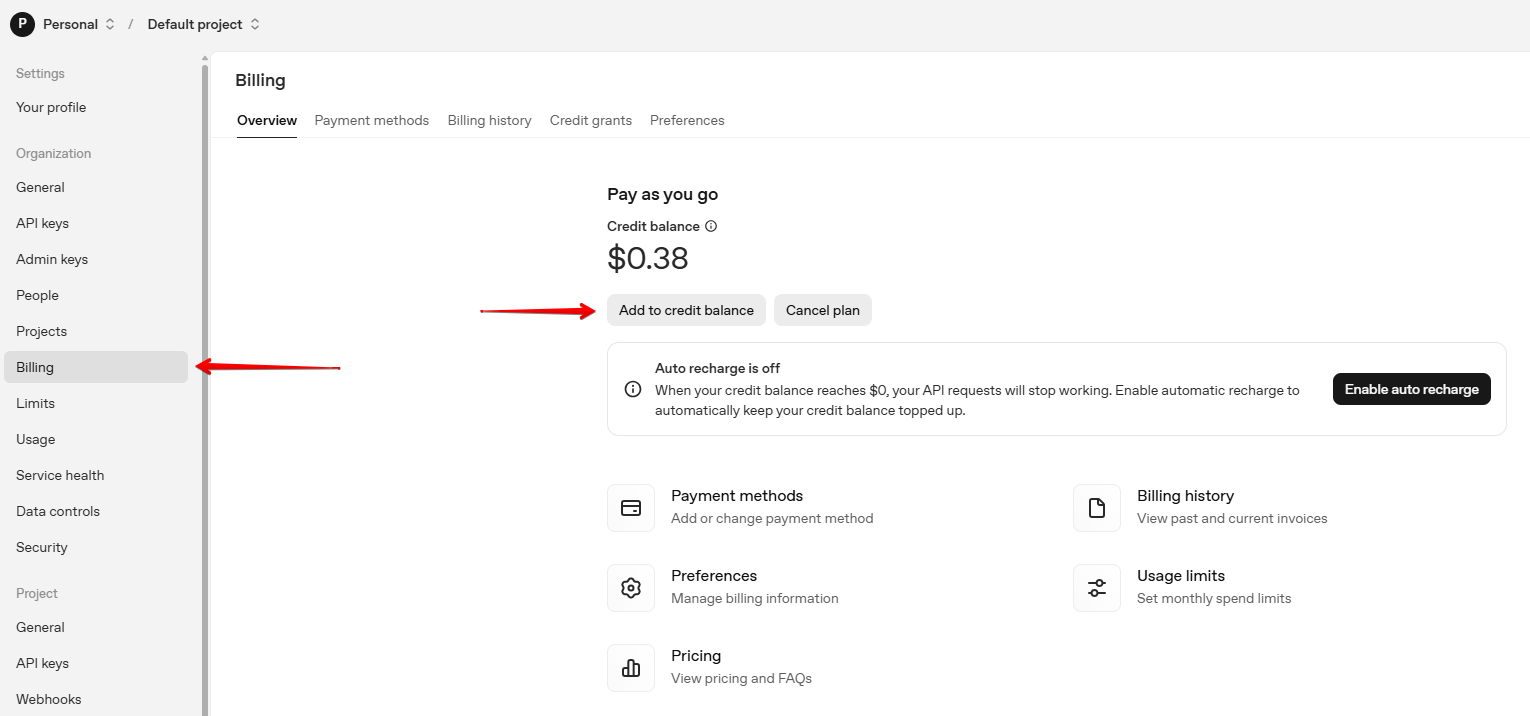Click the Personal organization avatar icon
This screenshot has height=716, width=1530.
point(22,24)
